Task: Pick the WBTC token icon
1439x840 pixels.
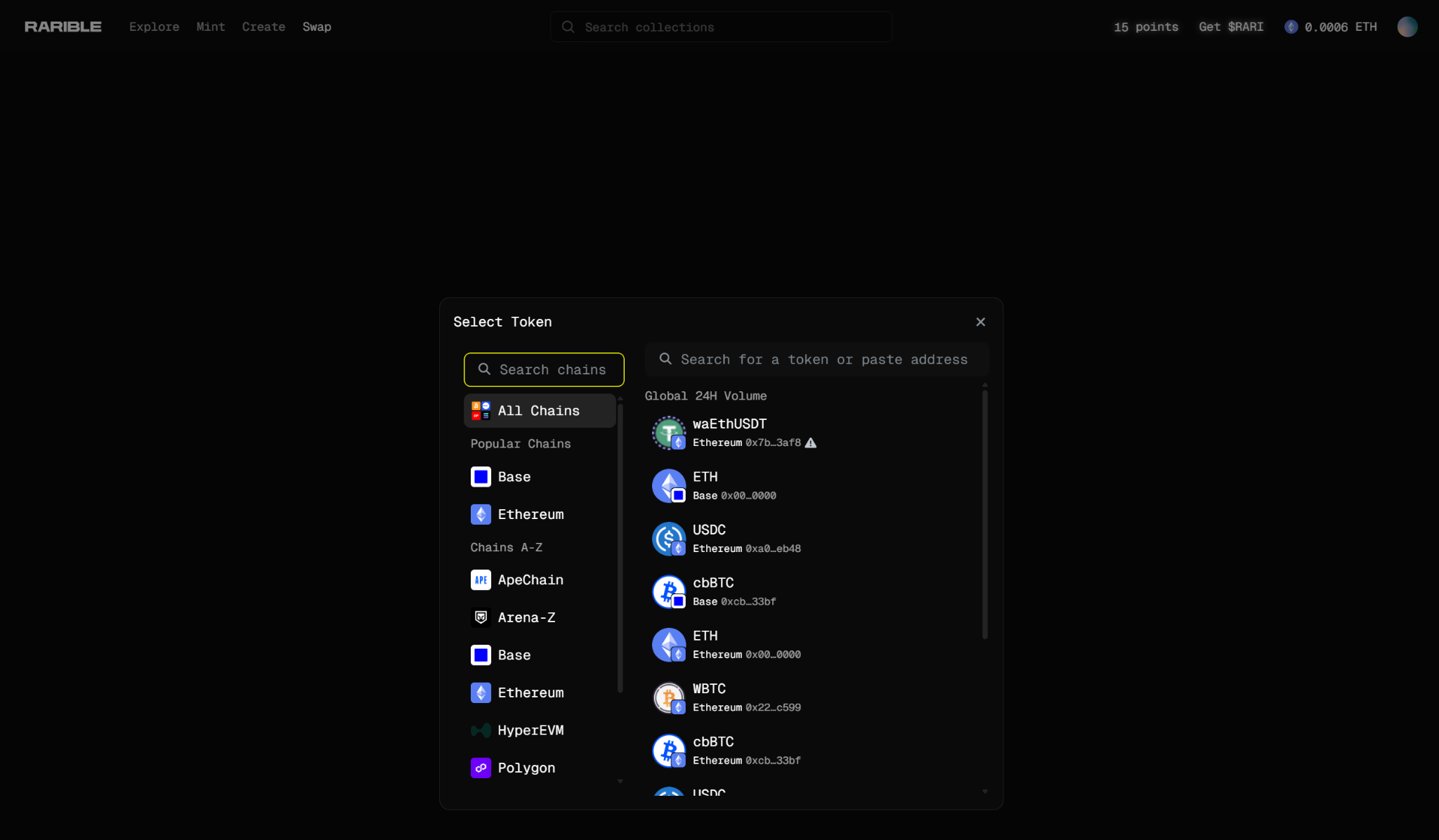Action: 668,697
